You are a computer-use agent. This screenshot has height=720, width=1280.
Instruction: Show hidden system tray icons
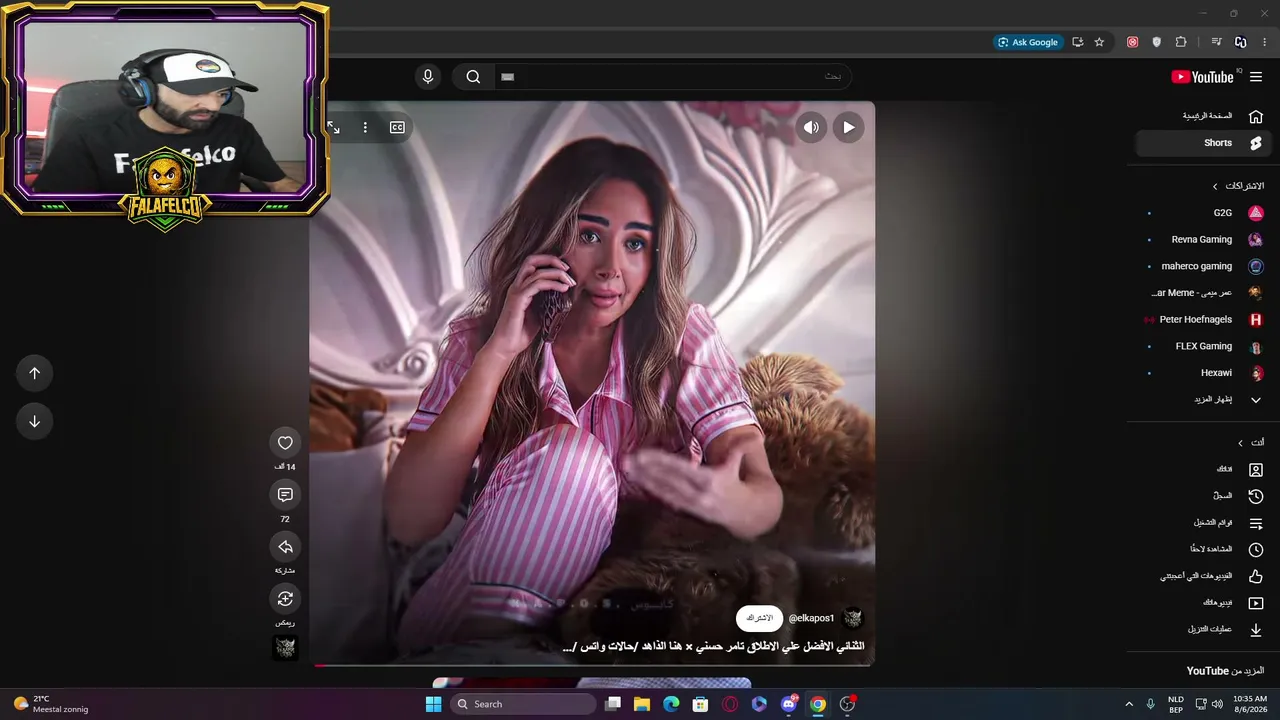(x=1129, y=704)
